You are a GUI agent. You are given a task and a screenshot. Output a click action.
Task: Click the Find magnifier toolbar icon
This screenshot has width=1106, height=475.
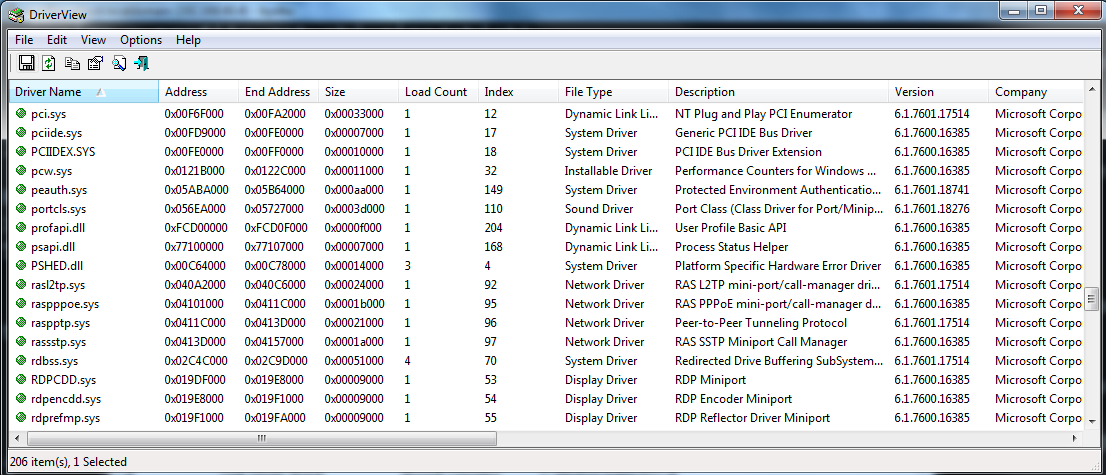pos(118,64)
